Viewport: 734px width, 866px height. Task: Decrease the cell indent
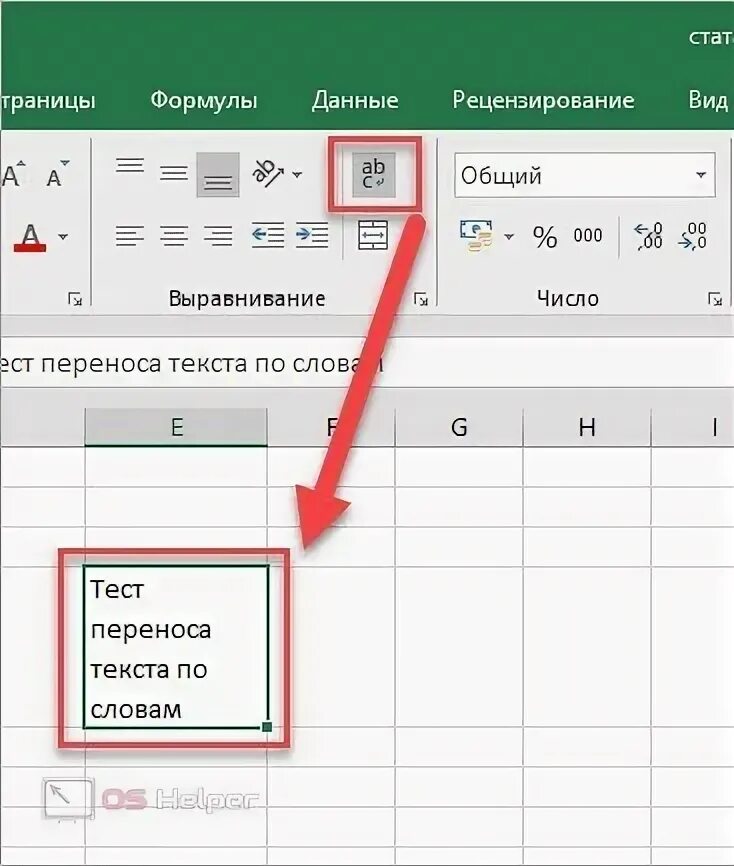pyautogui.click(x=268, y=235)
